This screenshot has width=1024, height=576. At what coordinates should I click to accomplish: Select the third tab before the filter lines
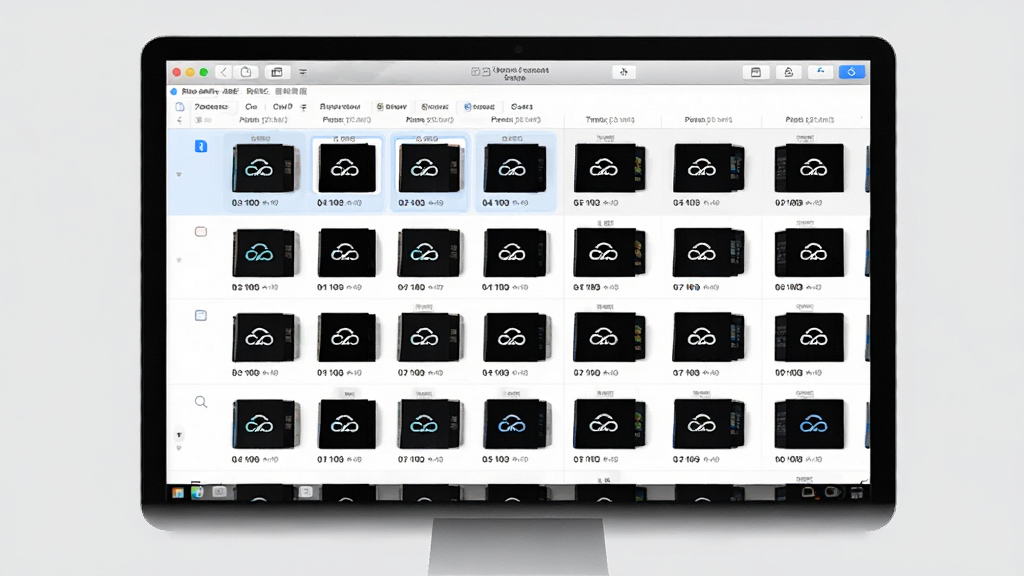282,106
